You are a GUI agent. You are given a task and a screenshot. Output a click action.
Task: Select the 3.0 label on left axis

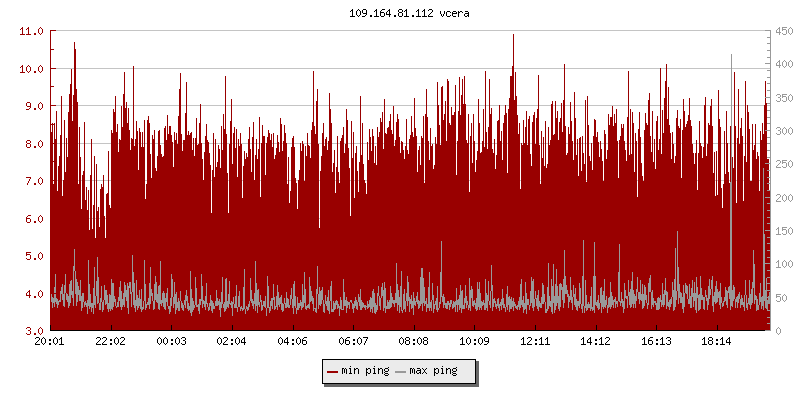pyautogui.click(x=32, y=331)
